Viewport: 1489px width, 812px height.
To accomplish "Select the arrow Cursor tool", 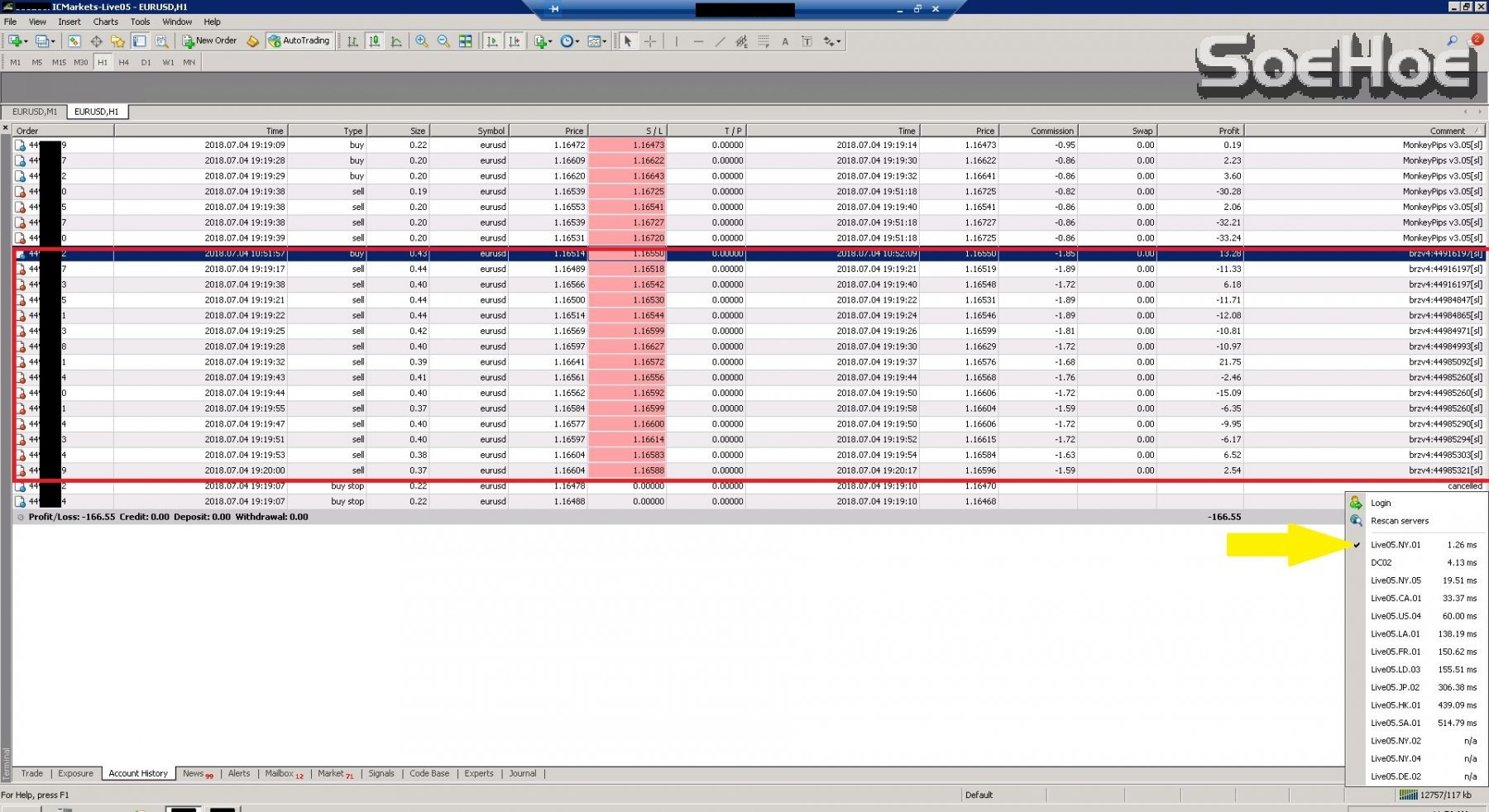I will 628,41.
